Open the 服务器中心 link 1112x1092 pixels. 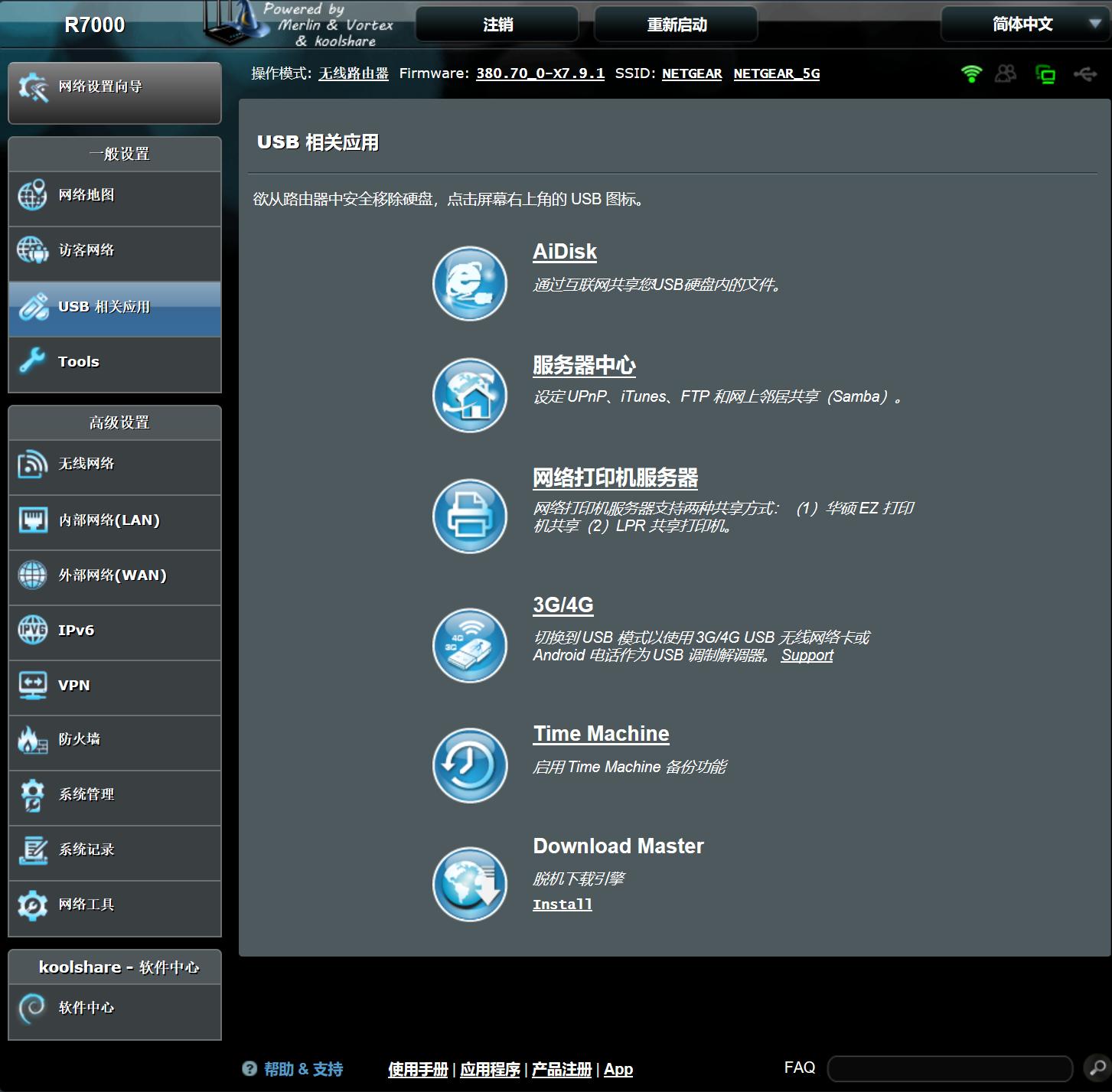[584, 365]
